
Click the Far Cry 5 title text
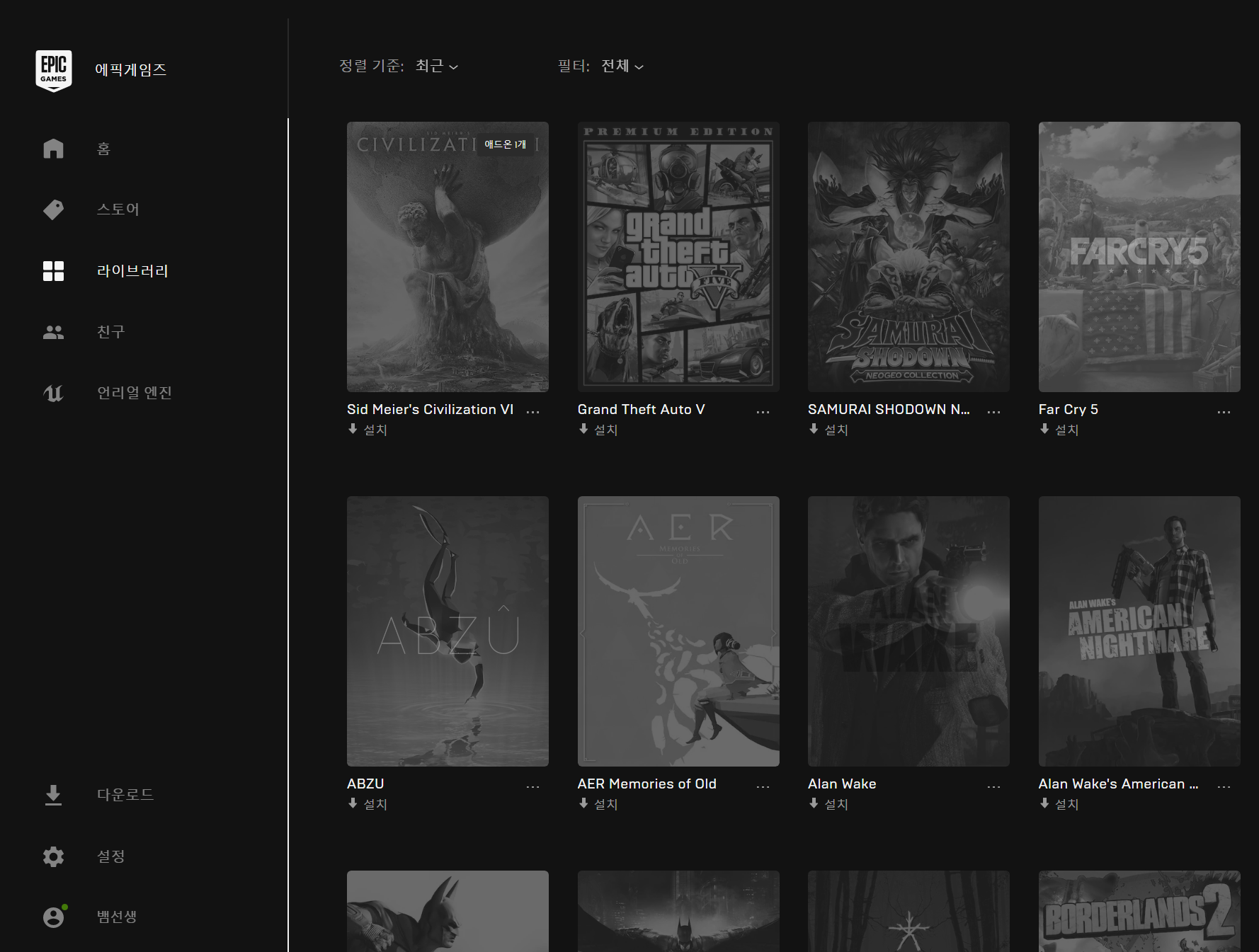point(1068,409)
